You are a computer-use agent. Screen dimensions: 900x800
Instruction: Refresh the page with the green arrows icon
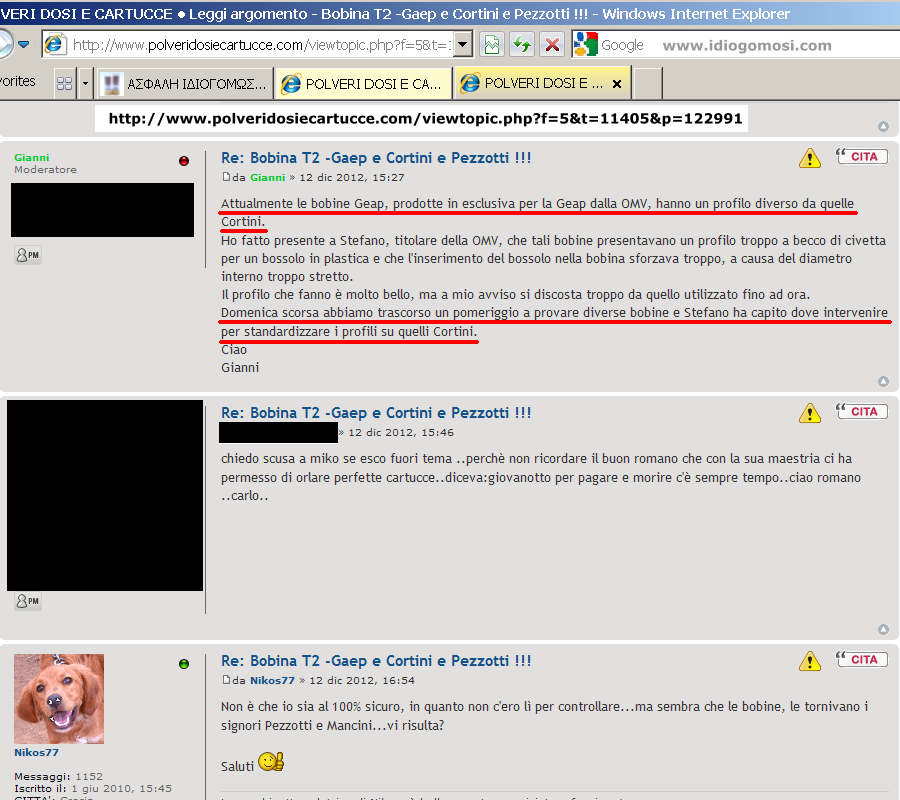coord(522,45)
